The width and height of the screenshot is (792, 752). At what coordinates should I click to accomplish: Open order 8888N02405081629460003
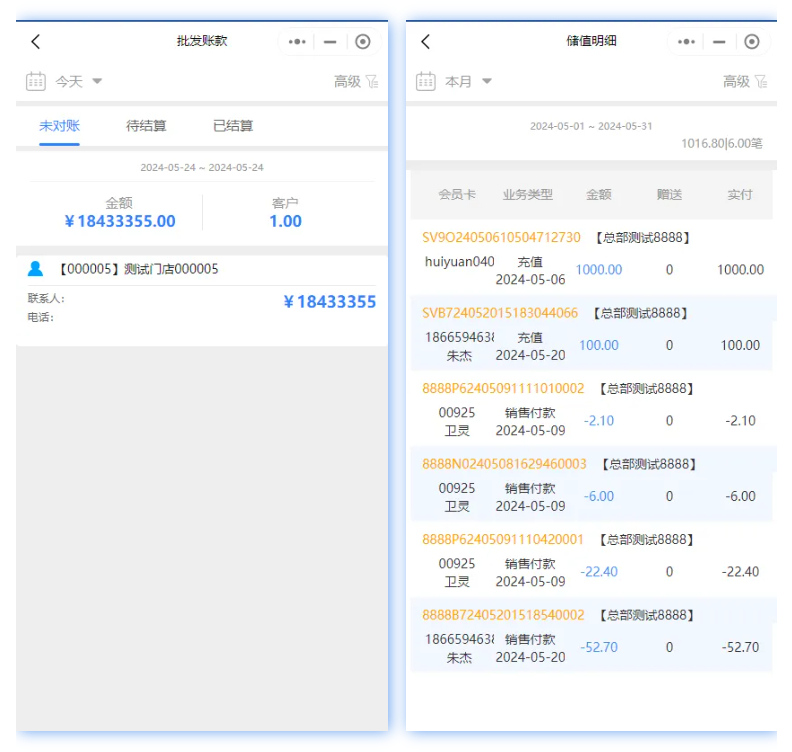(x=504, y=464)
